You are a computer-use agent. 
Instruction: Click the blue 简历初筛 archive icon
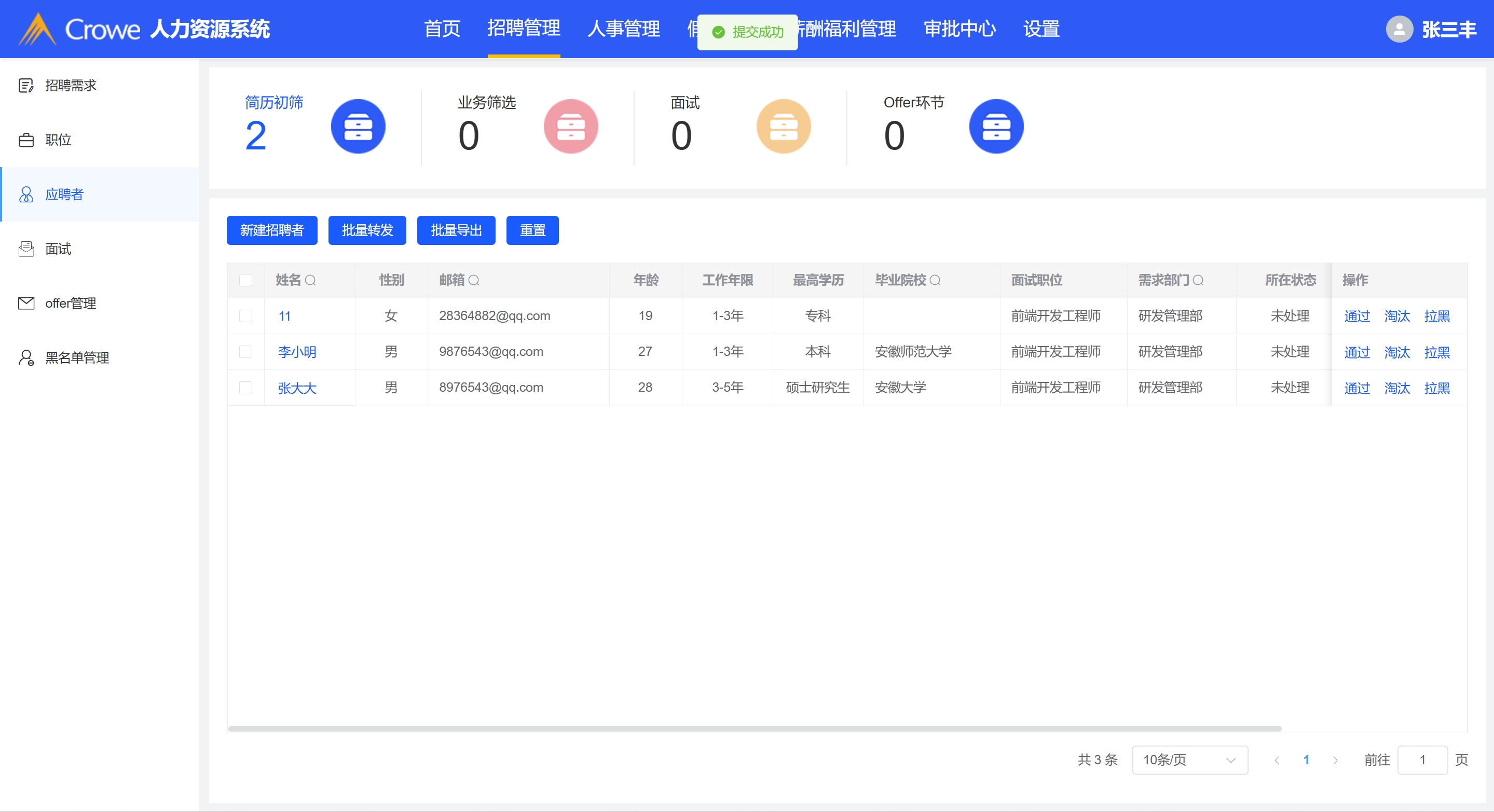coord(358,127)
